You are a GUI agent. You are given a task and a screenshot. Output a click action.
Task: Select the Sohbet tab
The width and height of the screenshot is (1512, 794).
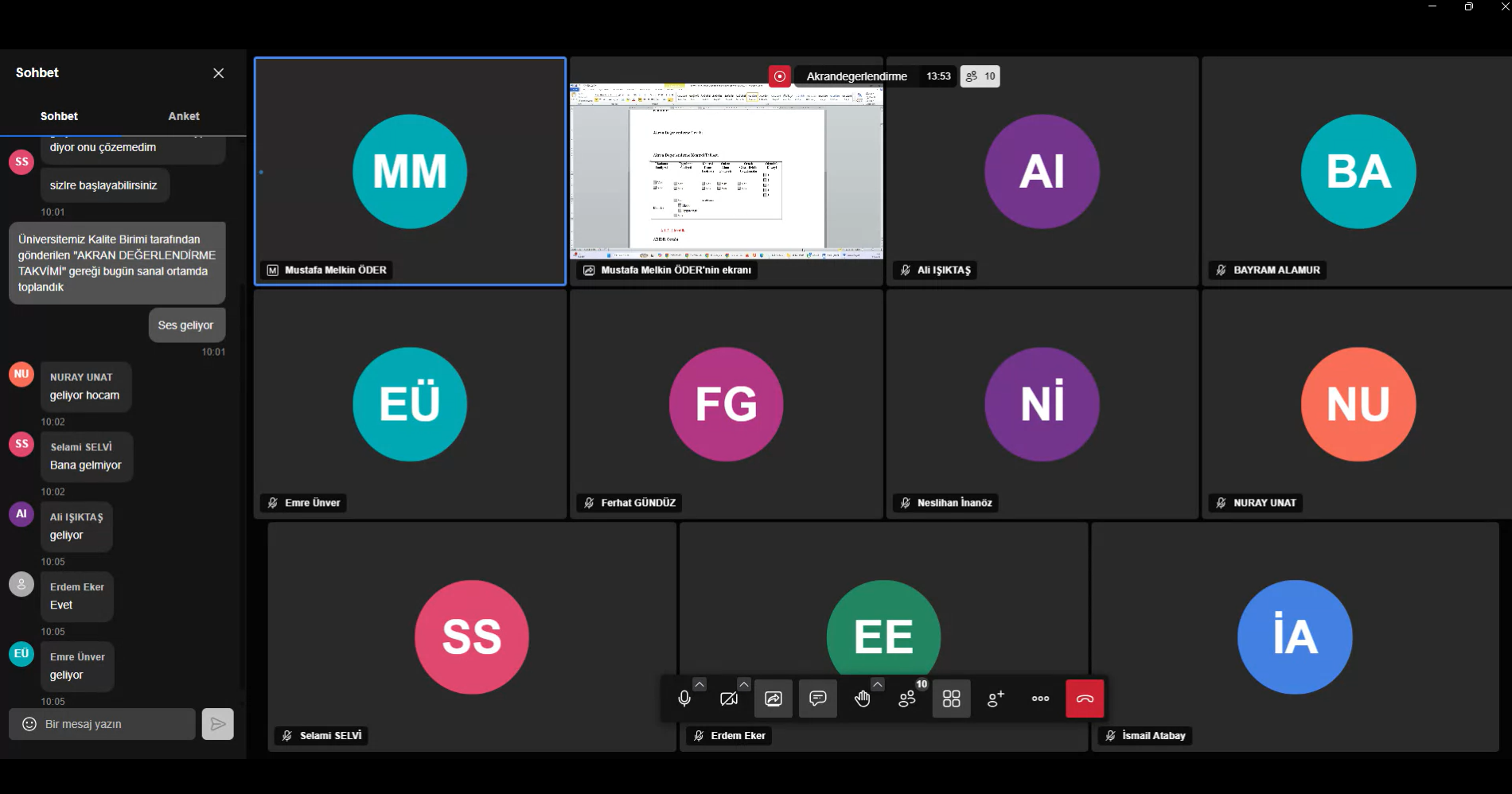60,116
